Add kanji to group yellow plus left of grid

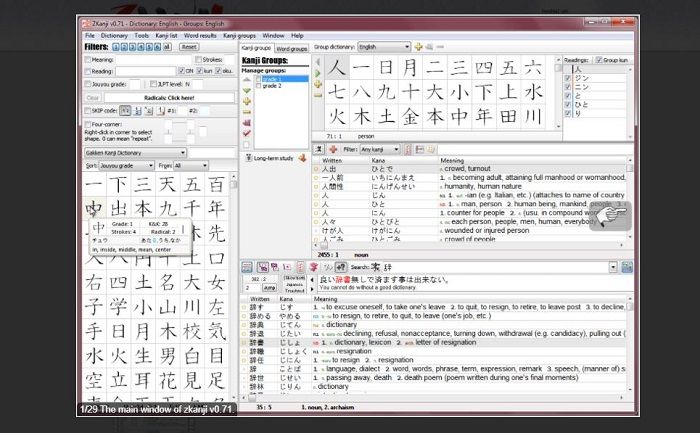pos(317,84)
